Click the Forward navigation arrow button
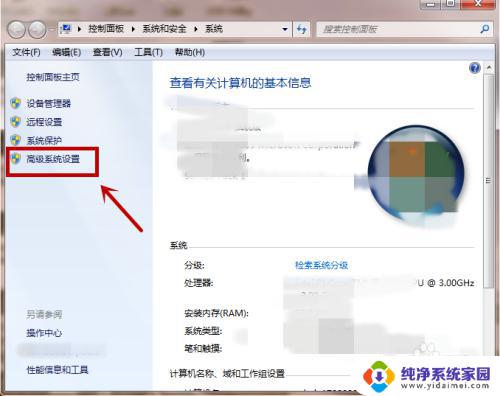Image resolution: width=500 pixels, height=396 pixels. click(37, 29)
